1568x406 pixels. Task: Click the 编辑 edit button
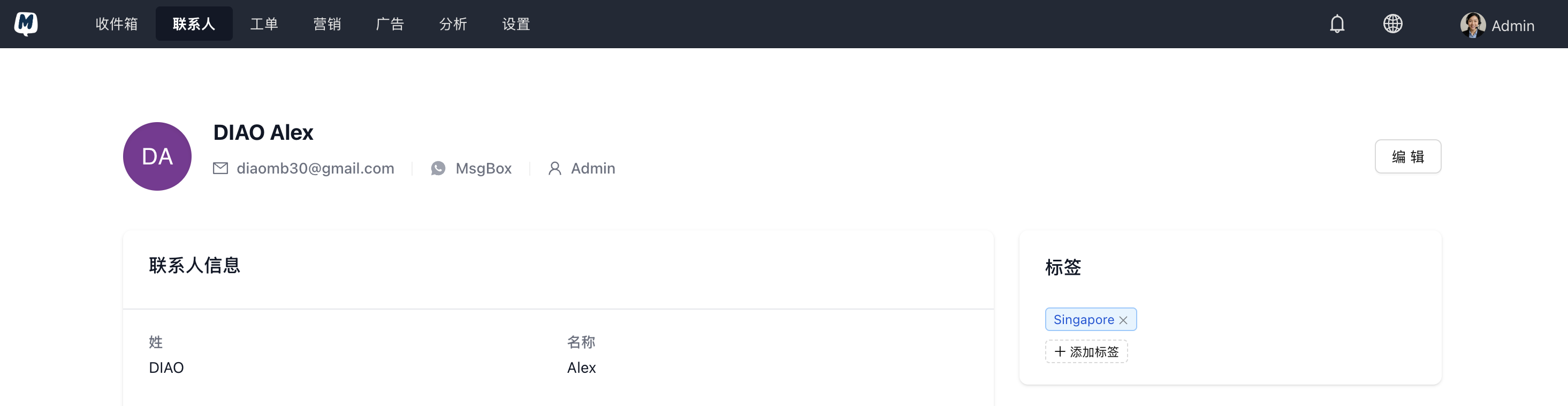click(x=1407, y=157)
